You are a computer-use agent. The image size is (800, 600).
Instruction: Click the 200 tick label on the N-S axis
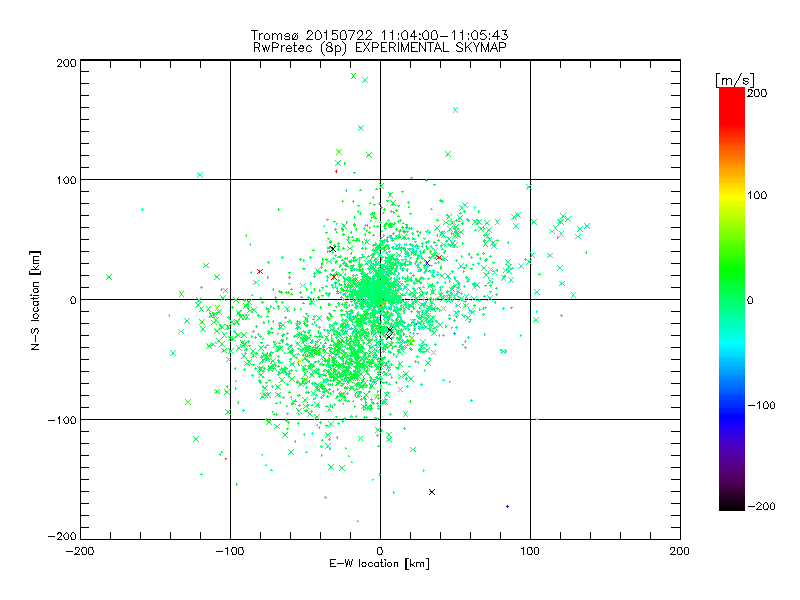point(66,63)
